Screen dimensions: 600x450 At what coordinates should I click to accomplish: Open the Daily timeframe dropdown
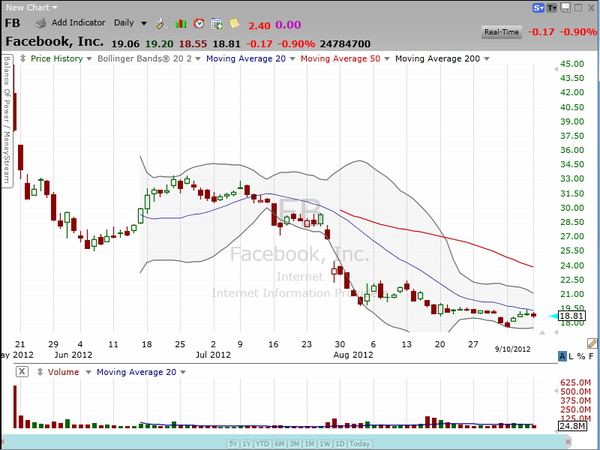pyautogui.click(x=130, y=23)
